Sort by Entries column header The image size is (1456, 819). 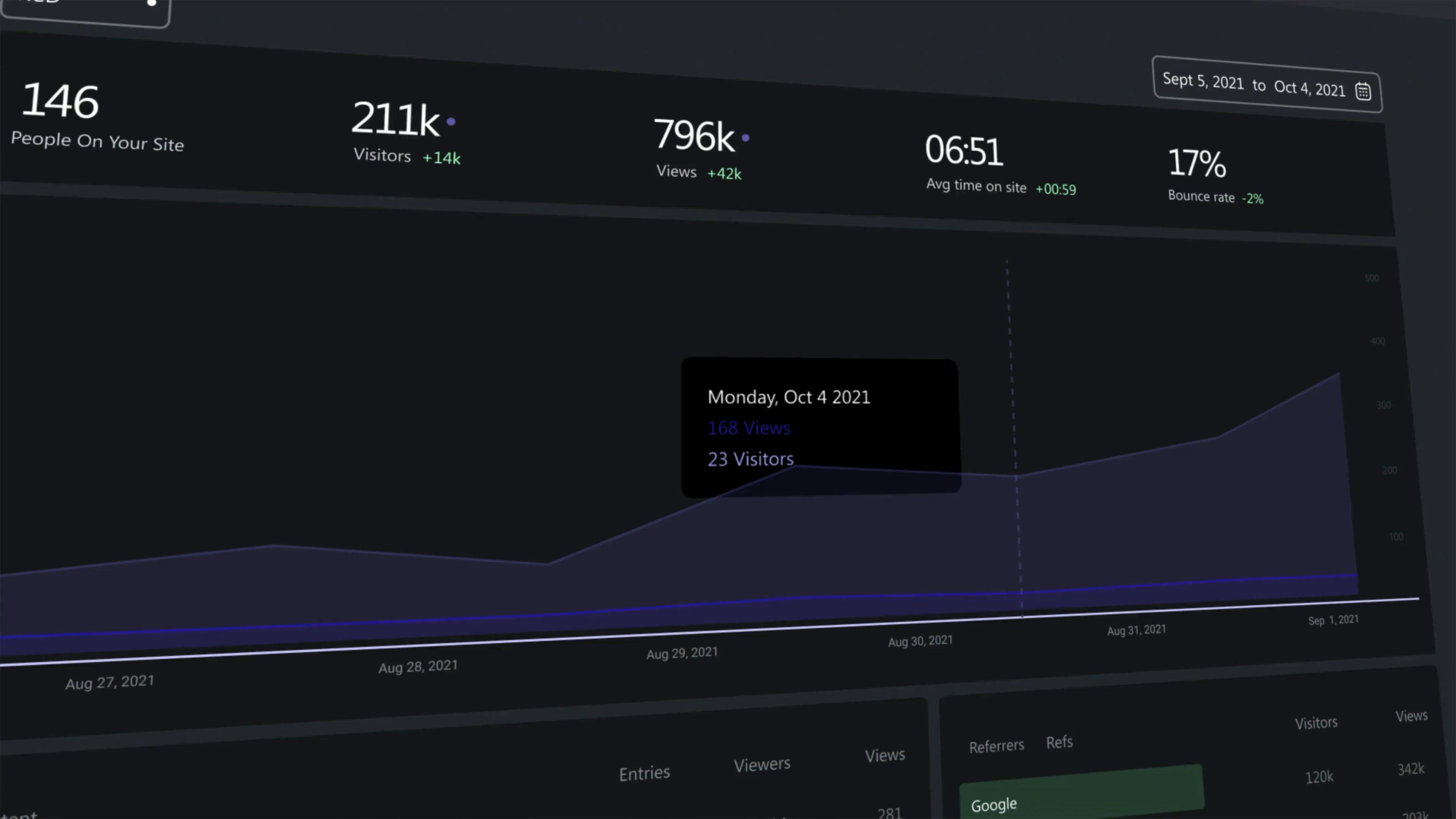[644, 773]
